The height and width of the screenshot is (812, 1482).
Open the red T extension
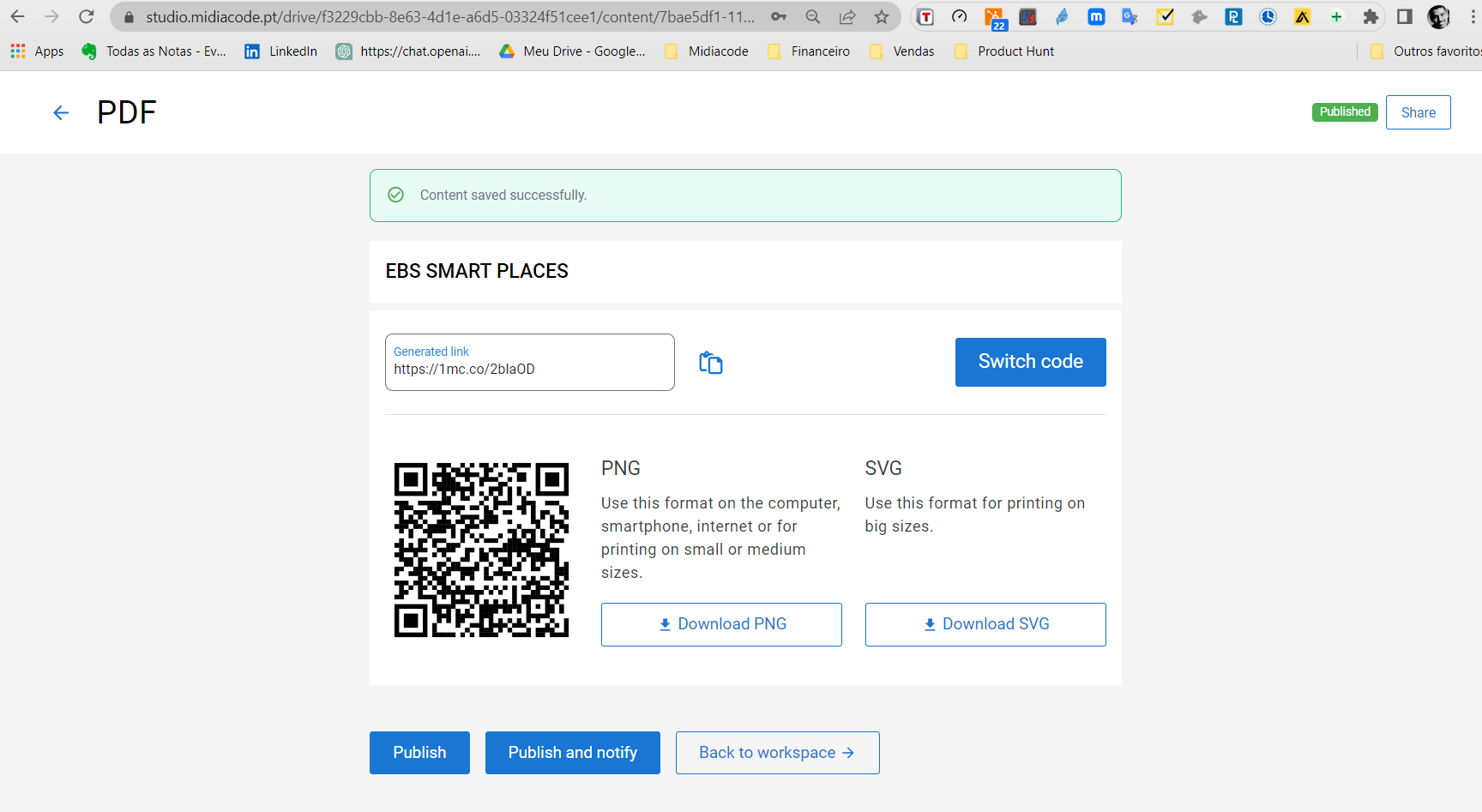[925, 16]
